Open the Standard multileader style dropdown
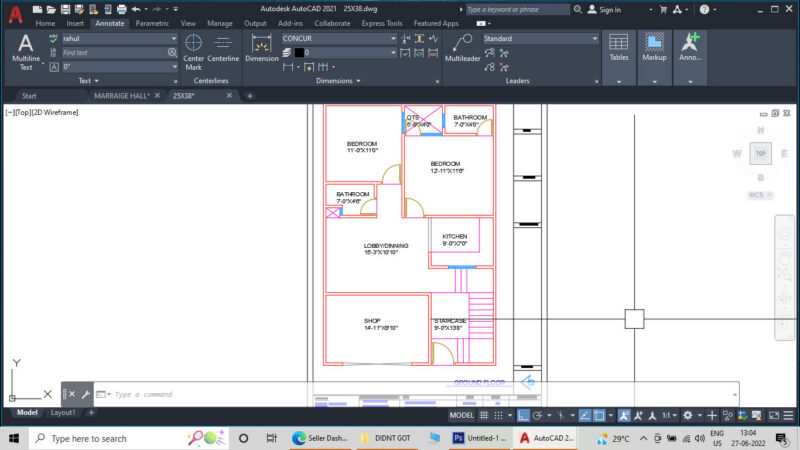This screenshot has width=800, height=450. pyautogui.click(x=540, y=38)
